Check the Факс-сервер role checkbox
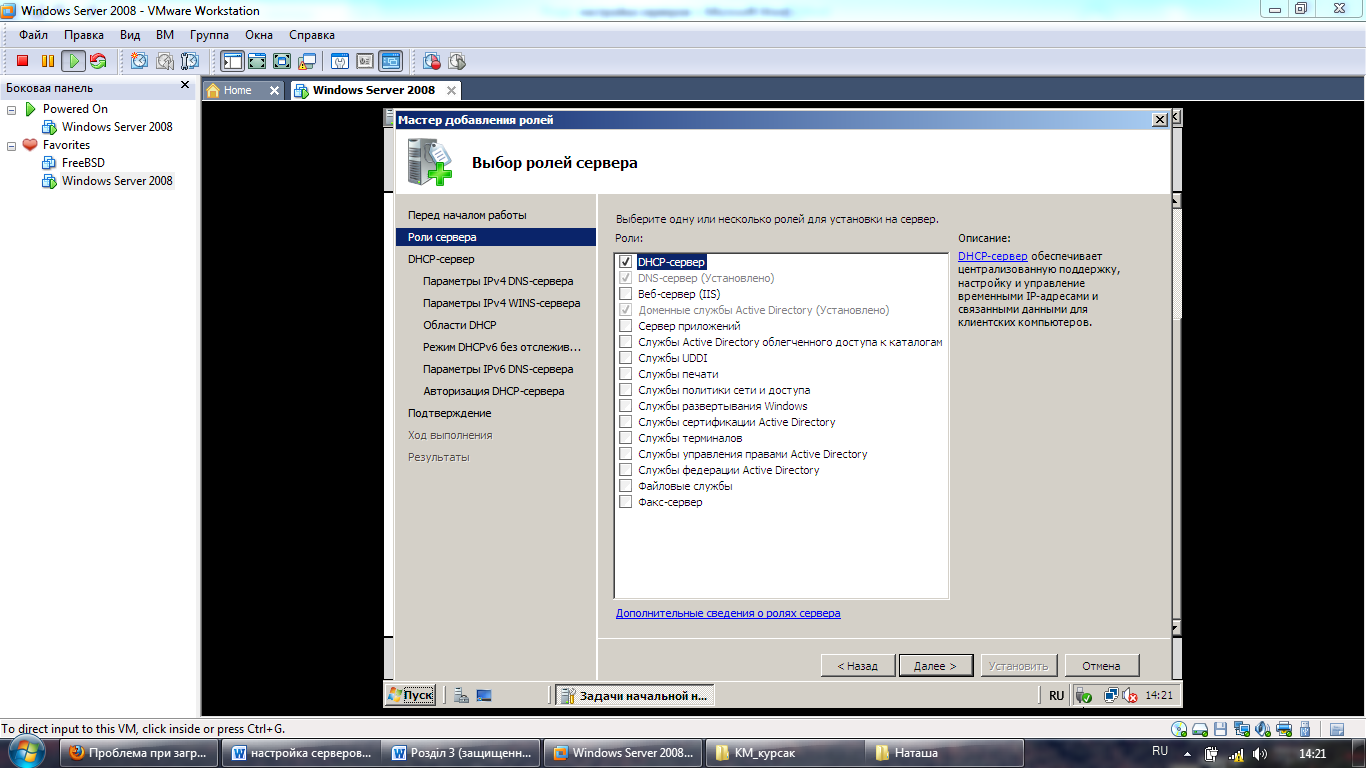 [x=625, y=502]
